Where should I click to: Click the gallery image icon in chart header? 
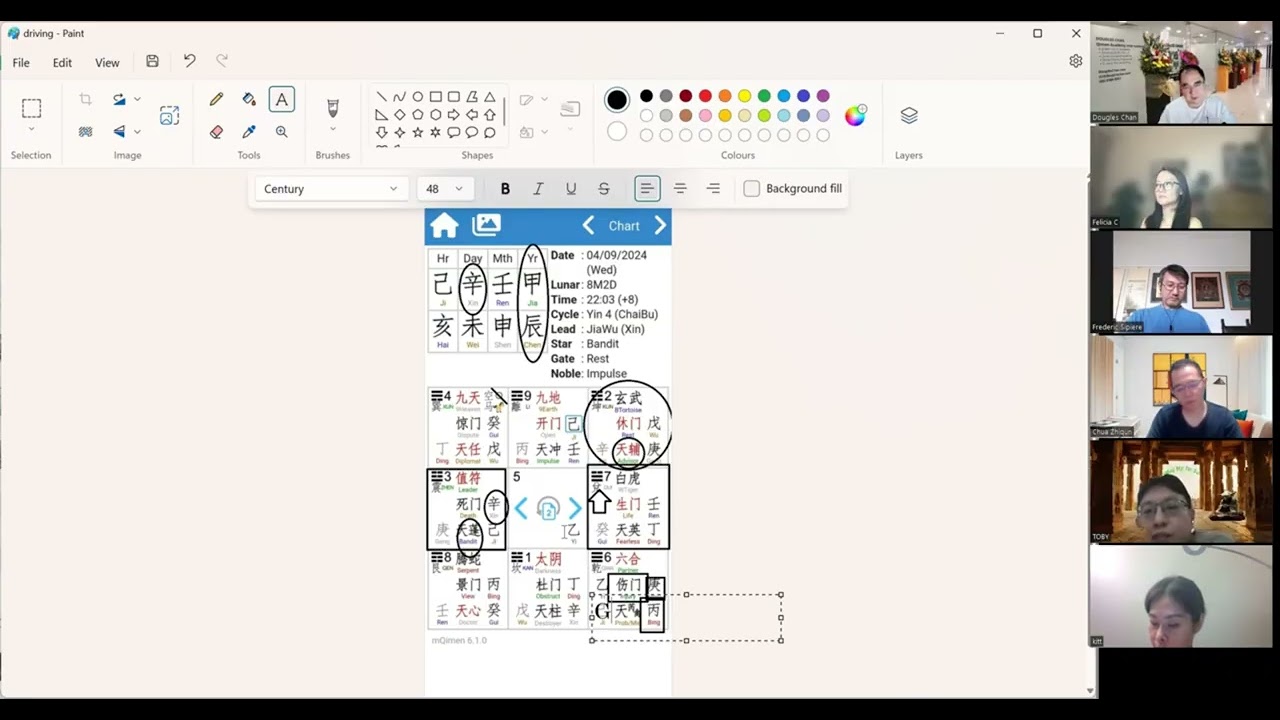coord(487,225)
